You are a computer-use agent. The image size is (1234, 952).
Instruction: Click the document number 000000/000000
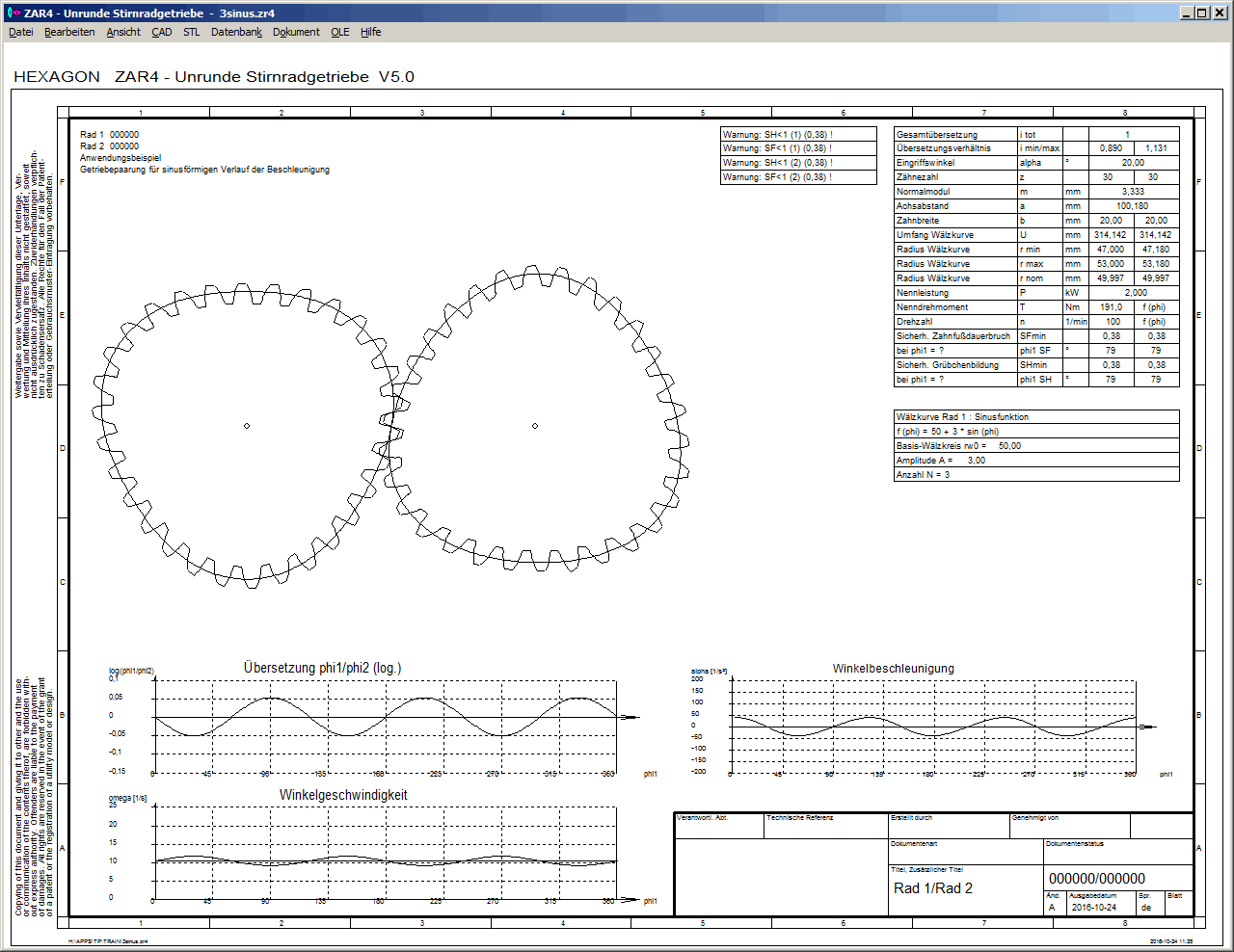[1096, 879]
